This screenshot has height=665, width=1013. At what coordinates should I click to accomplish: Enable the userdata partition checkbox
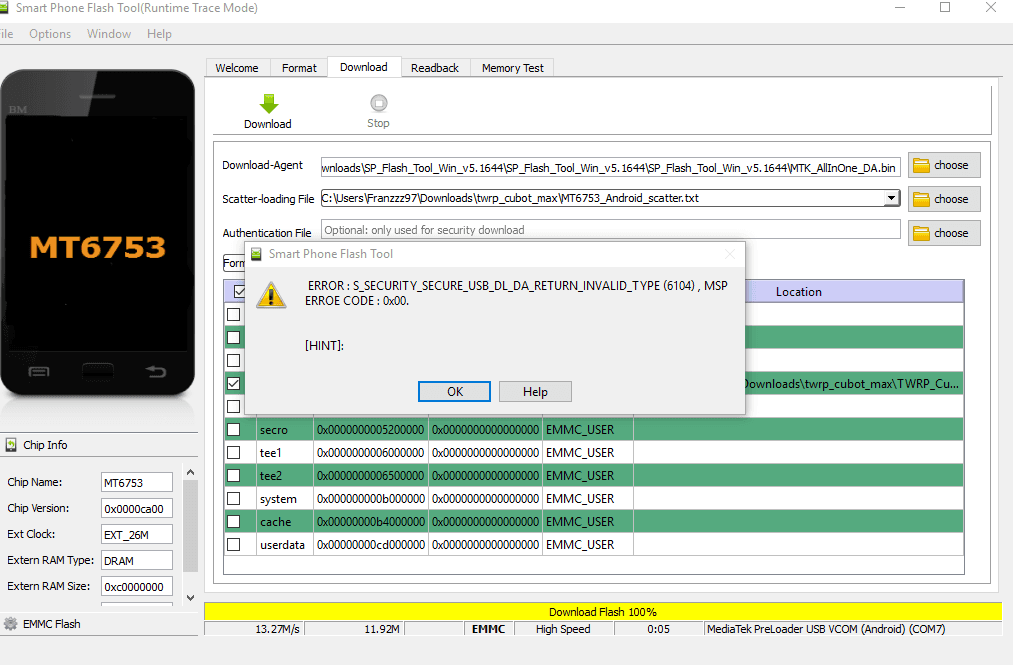click(234, 545)
